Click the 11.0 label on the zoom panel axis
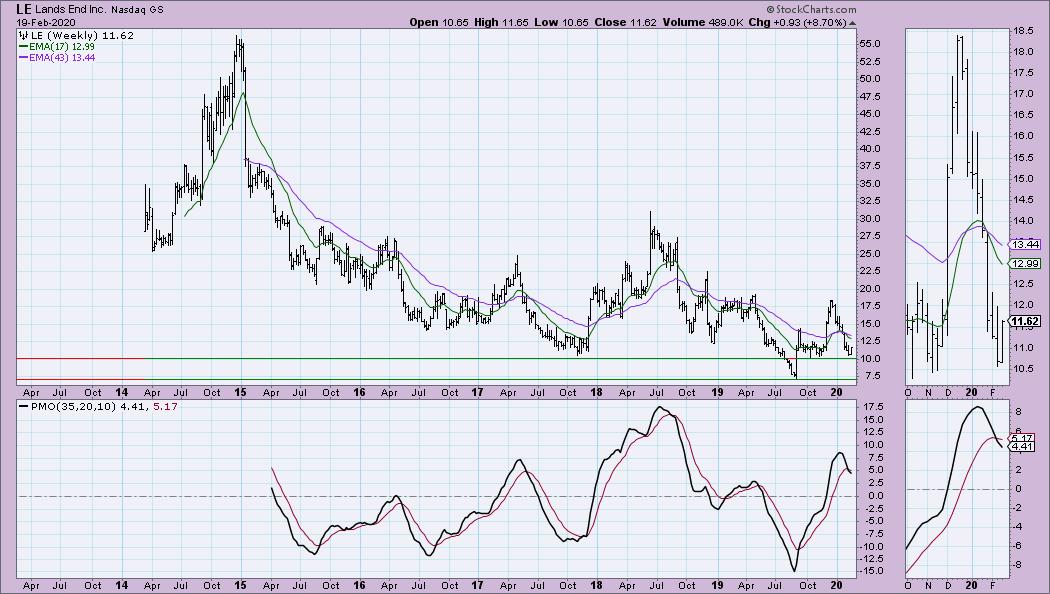This screenshot has width=1050, height=594. [1023, 348]
